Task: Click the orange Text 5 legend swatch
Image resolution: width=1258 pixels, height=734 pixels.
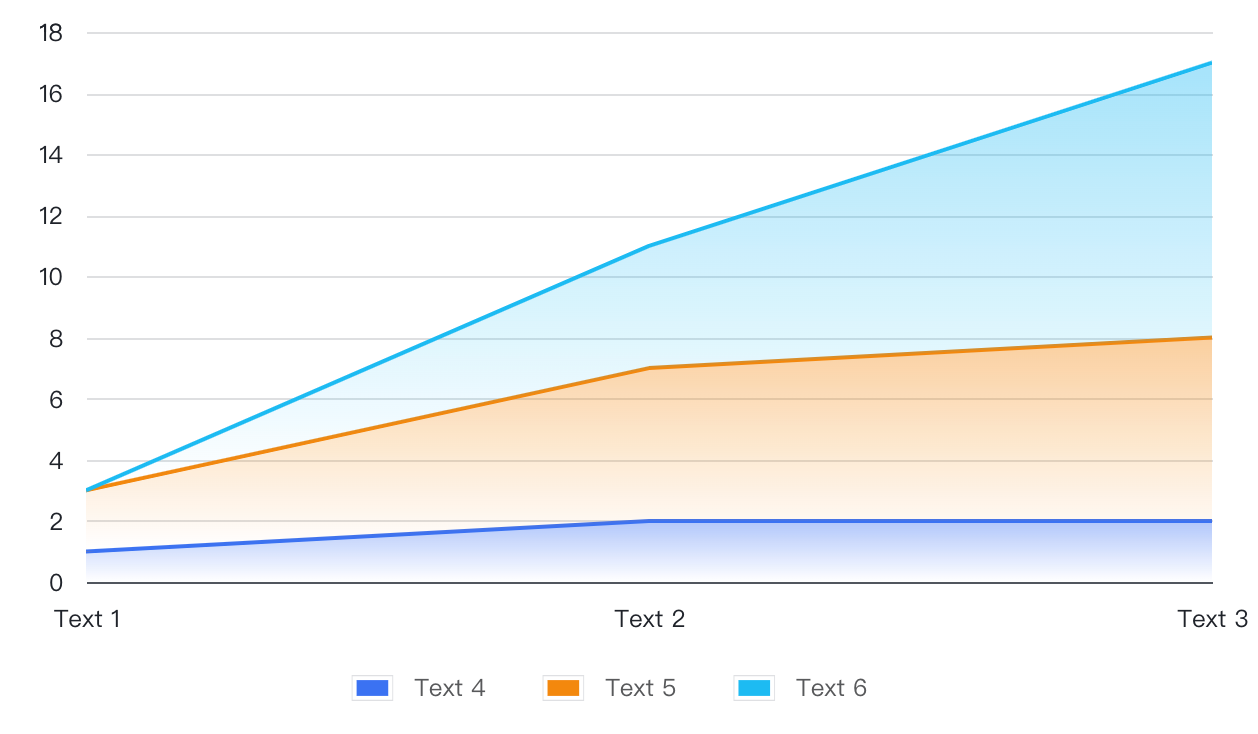Action: click(563, 688)
